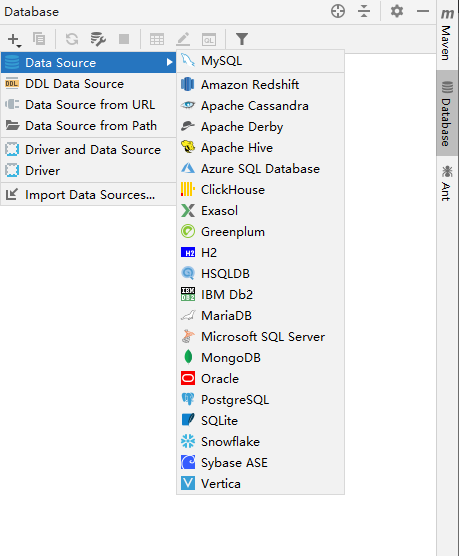This screenshot has height=556, width=459.
Task: Click the Refresh toolbar icon
Action: [72, 39]
